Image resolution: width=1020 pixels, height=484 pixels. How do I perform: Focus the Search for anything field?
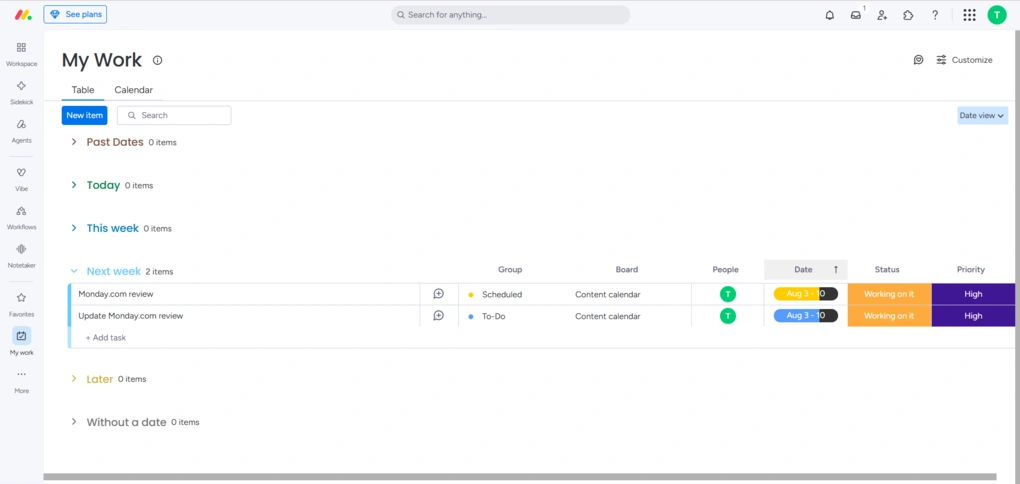(x=511, y=14)
